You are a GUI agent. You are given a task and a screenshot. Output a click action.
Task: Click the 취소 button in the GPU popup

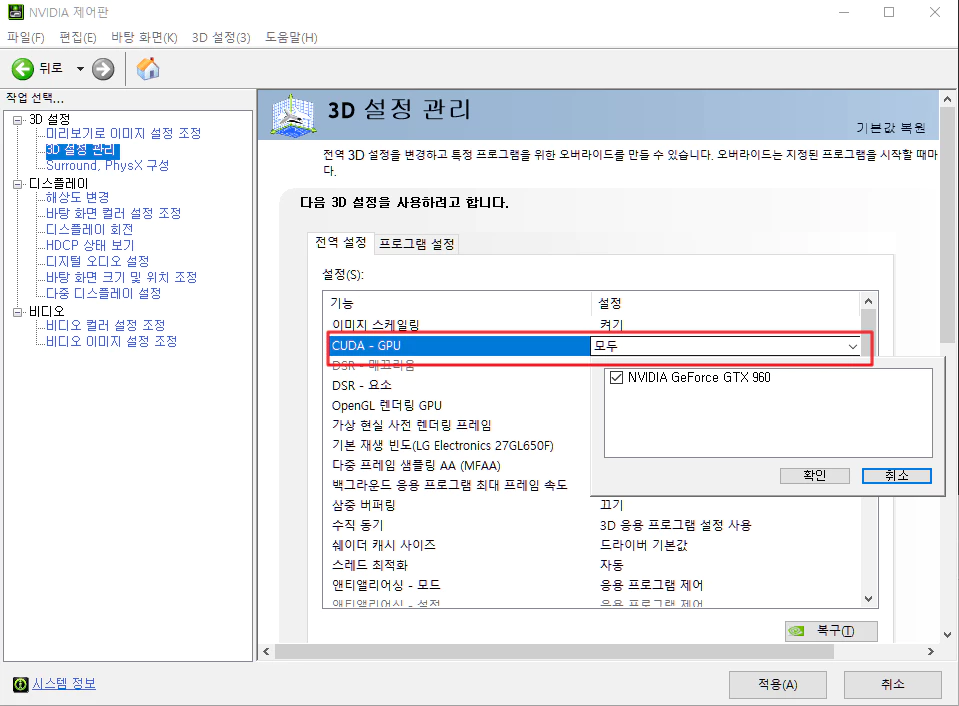pyautogui.click(x=897, y=475)
